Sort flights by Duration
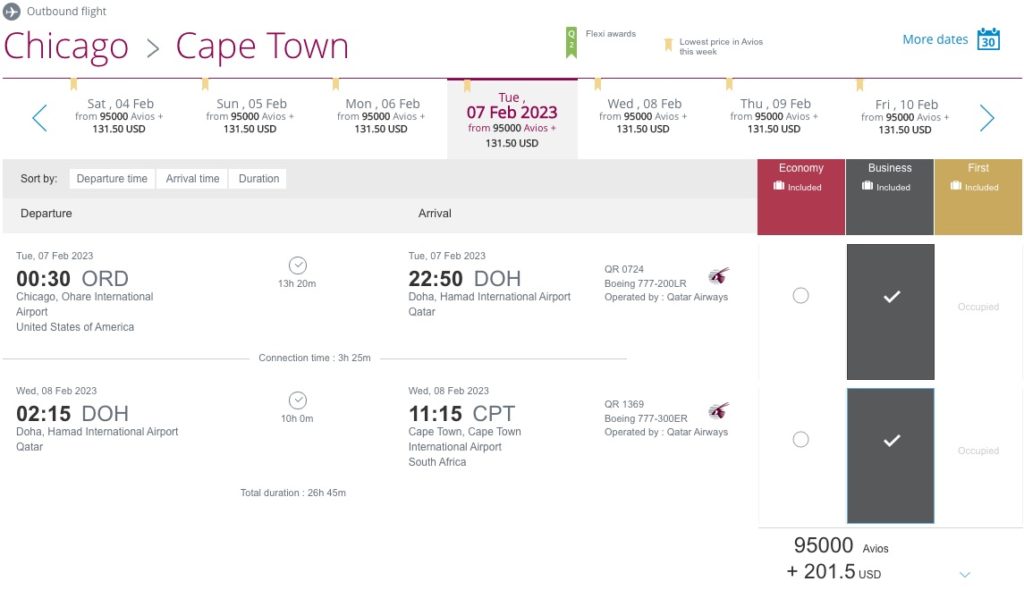1024x590 pixels. [x=258, y=178]
